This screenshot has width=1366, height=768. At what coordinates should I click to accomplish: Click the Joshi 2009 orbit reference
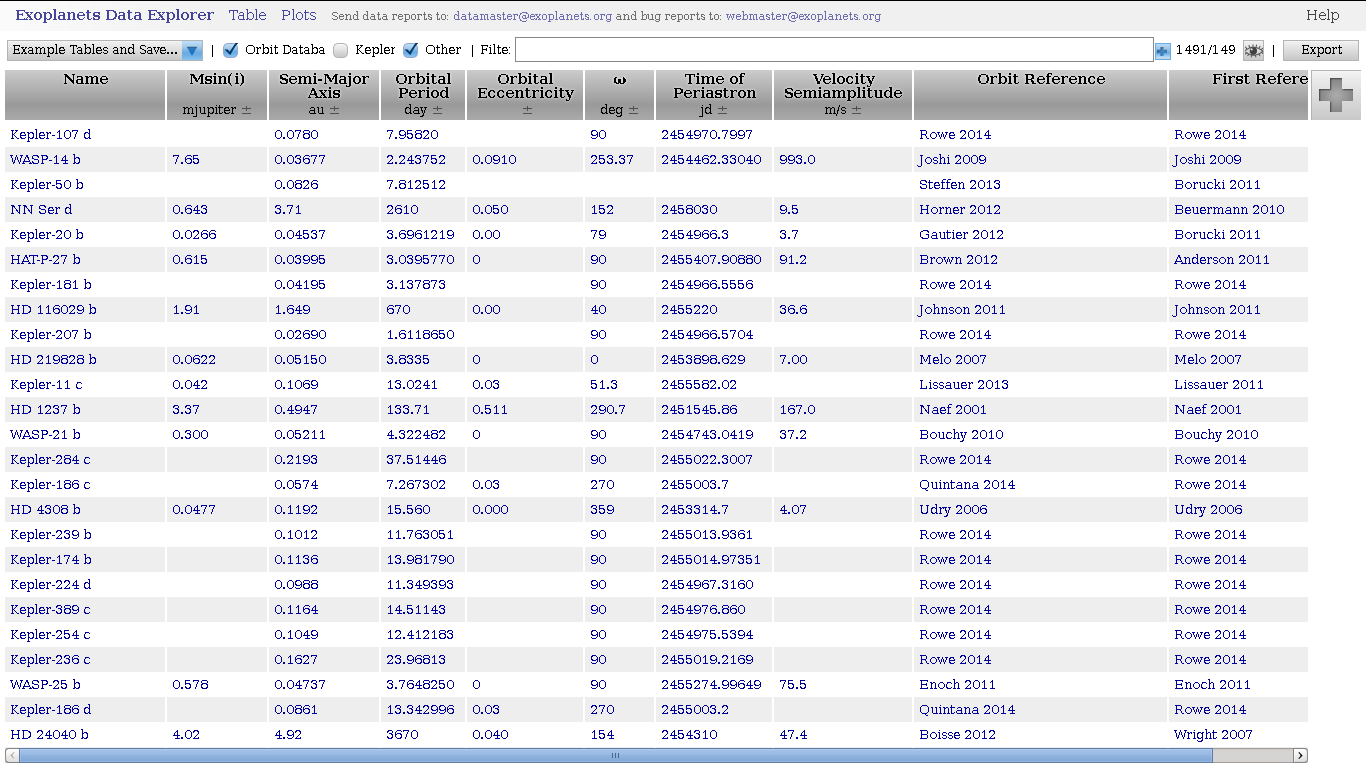pyautogui.click(x=952, y=159)
